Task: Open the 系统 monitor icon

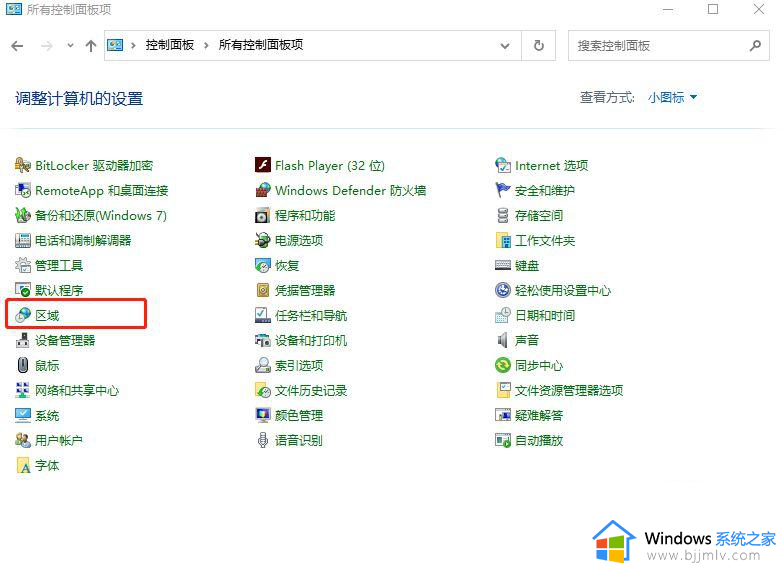Action: pos(23,415)
